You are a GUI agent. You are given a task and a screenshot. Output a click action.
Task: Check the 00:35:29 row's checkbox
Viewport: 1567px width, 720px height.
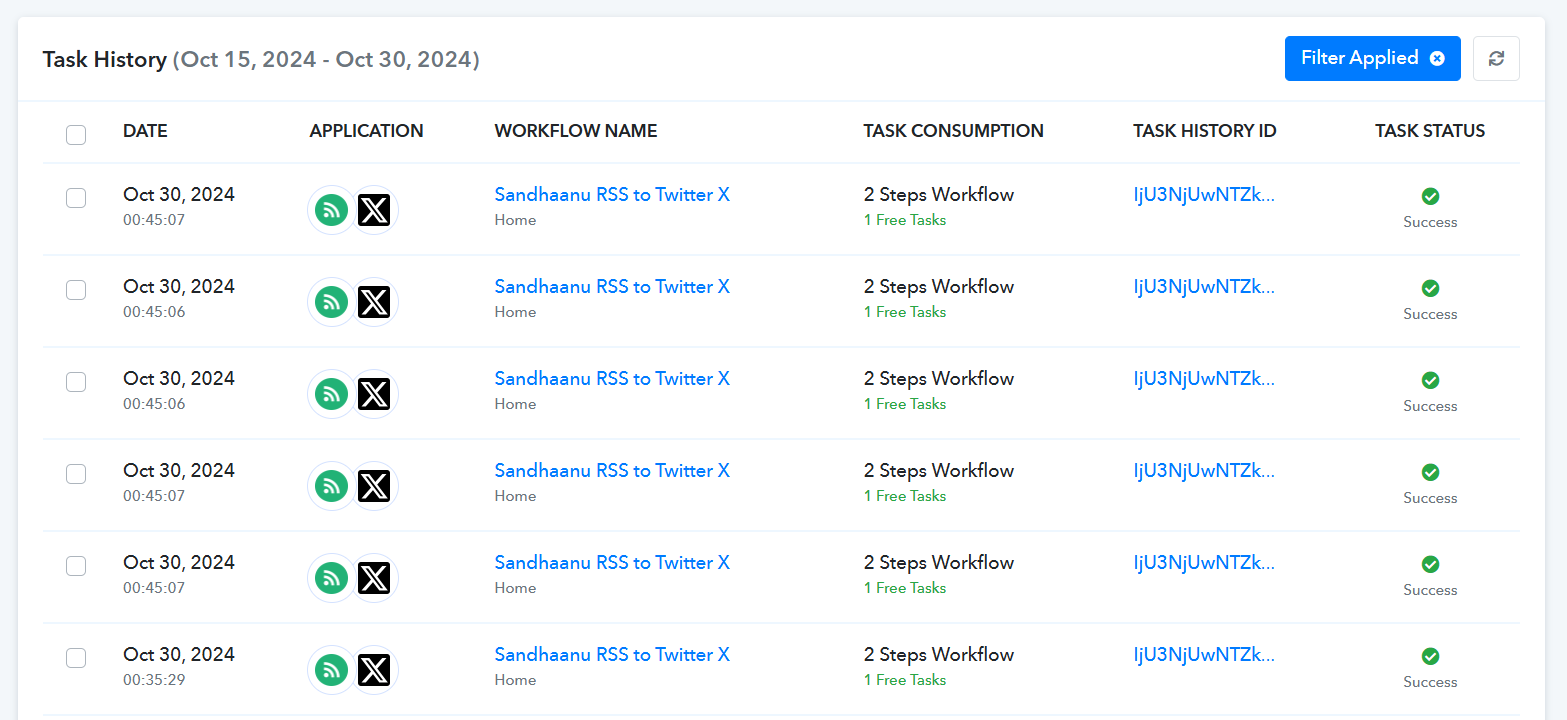(76, 658)
